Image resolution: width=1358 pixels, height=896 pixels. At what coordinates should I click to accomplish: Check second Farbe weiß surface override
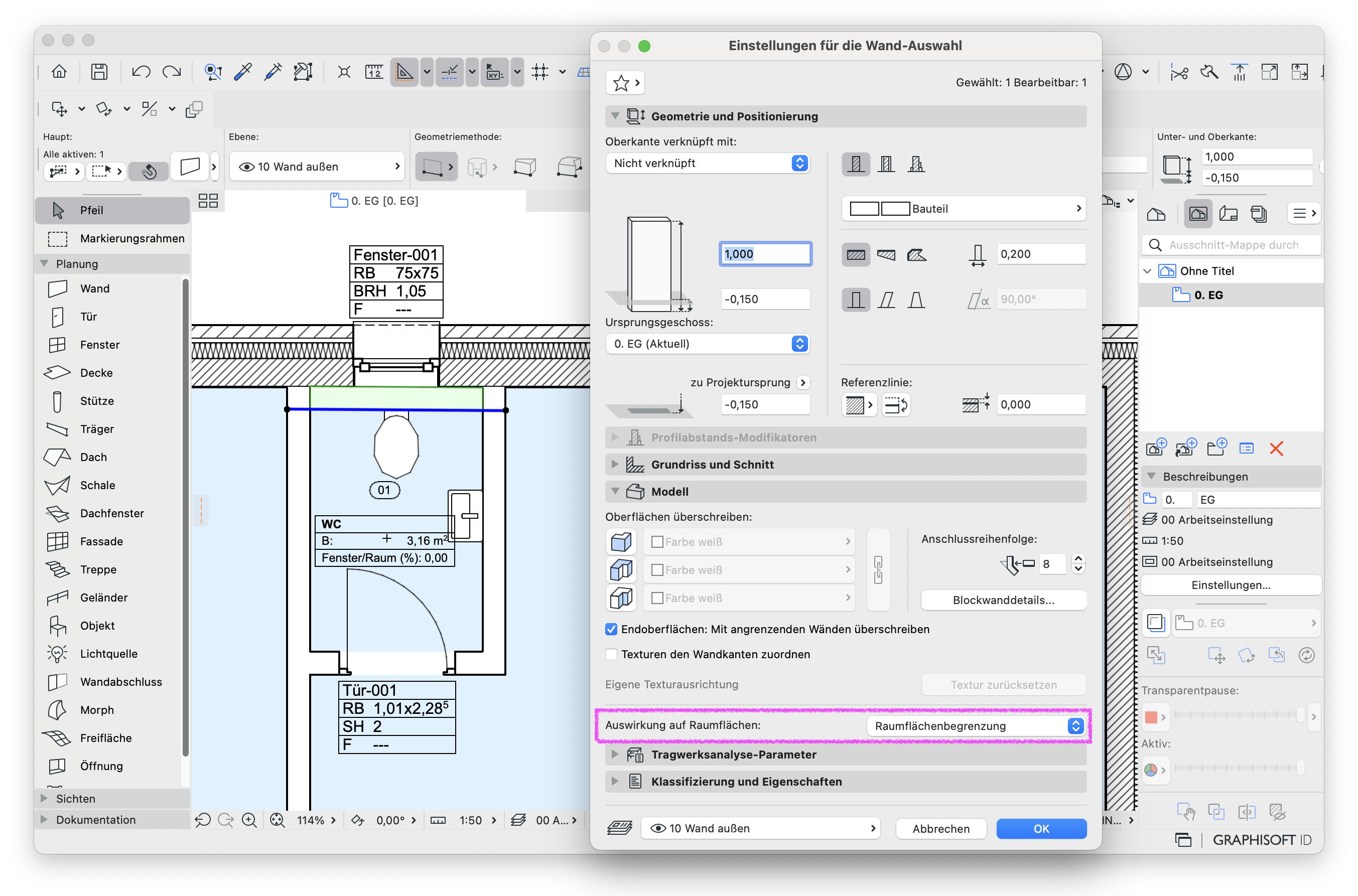(657, 570)
